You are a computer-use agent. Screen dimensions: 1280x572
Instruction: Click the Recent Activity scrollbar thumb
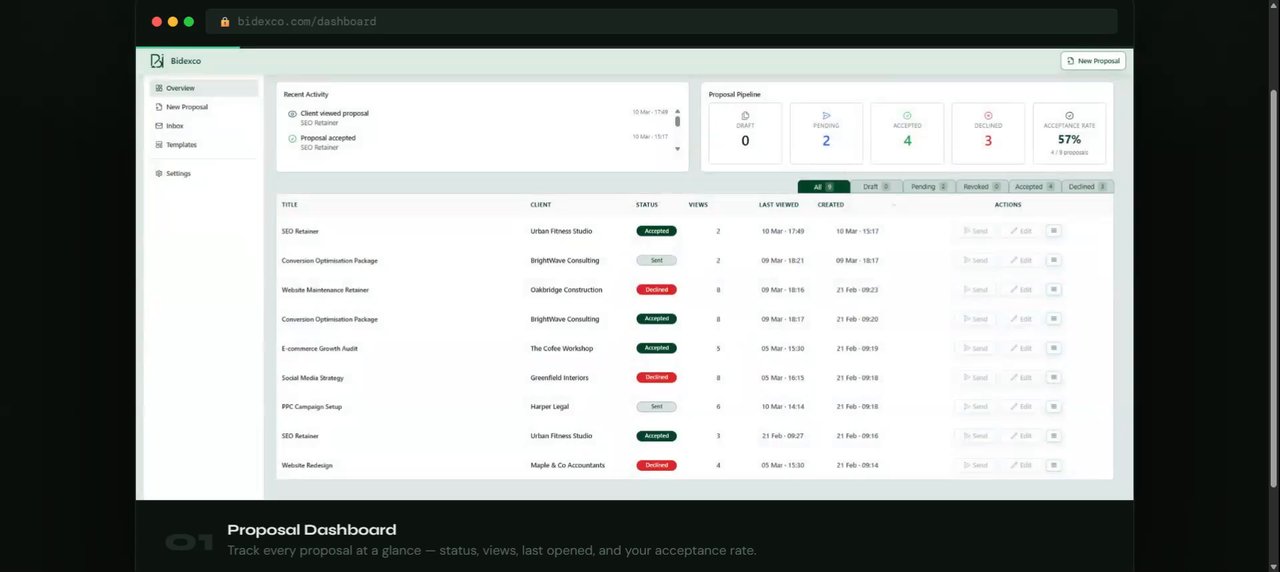[x=677, y=121]
